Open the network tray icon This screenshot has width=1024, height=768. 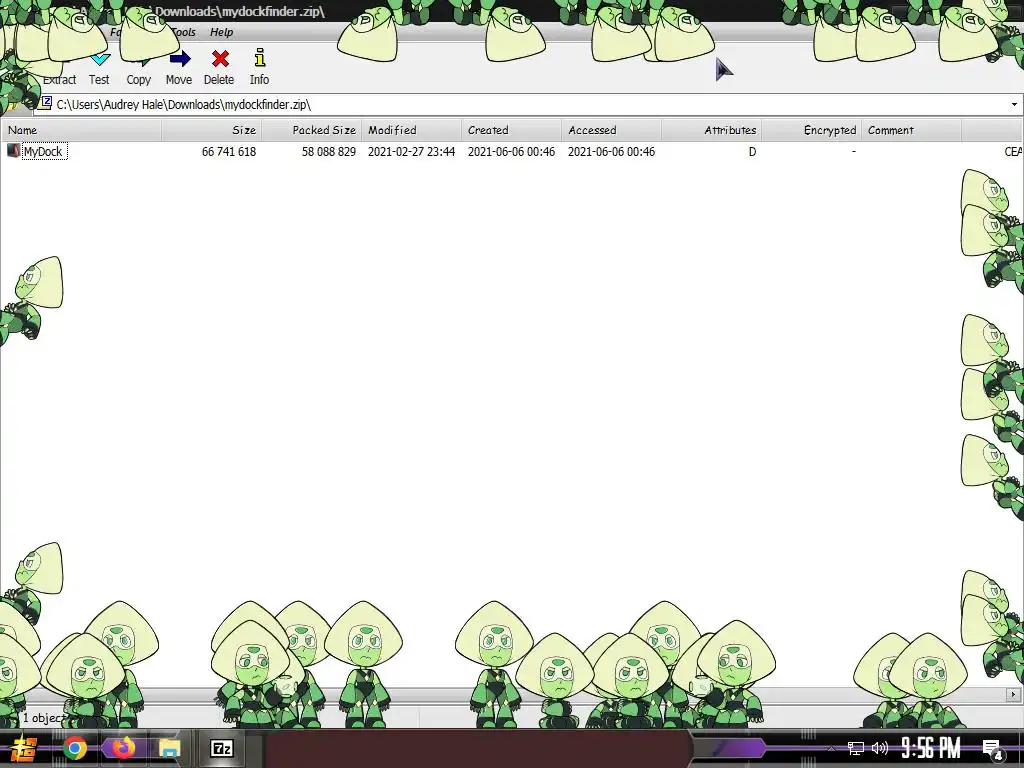(856, 748)
